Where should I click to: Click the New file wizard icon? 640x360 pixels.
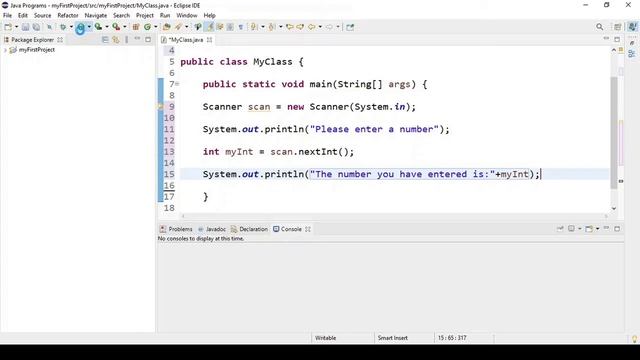click(x=8, y=27)
